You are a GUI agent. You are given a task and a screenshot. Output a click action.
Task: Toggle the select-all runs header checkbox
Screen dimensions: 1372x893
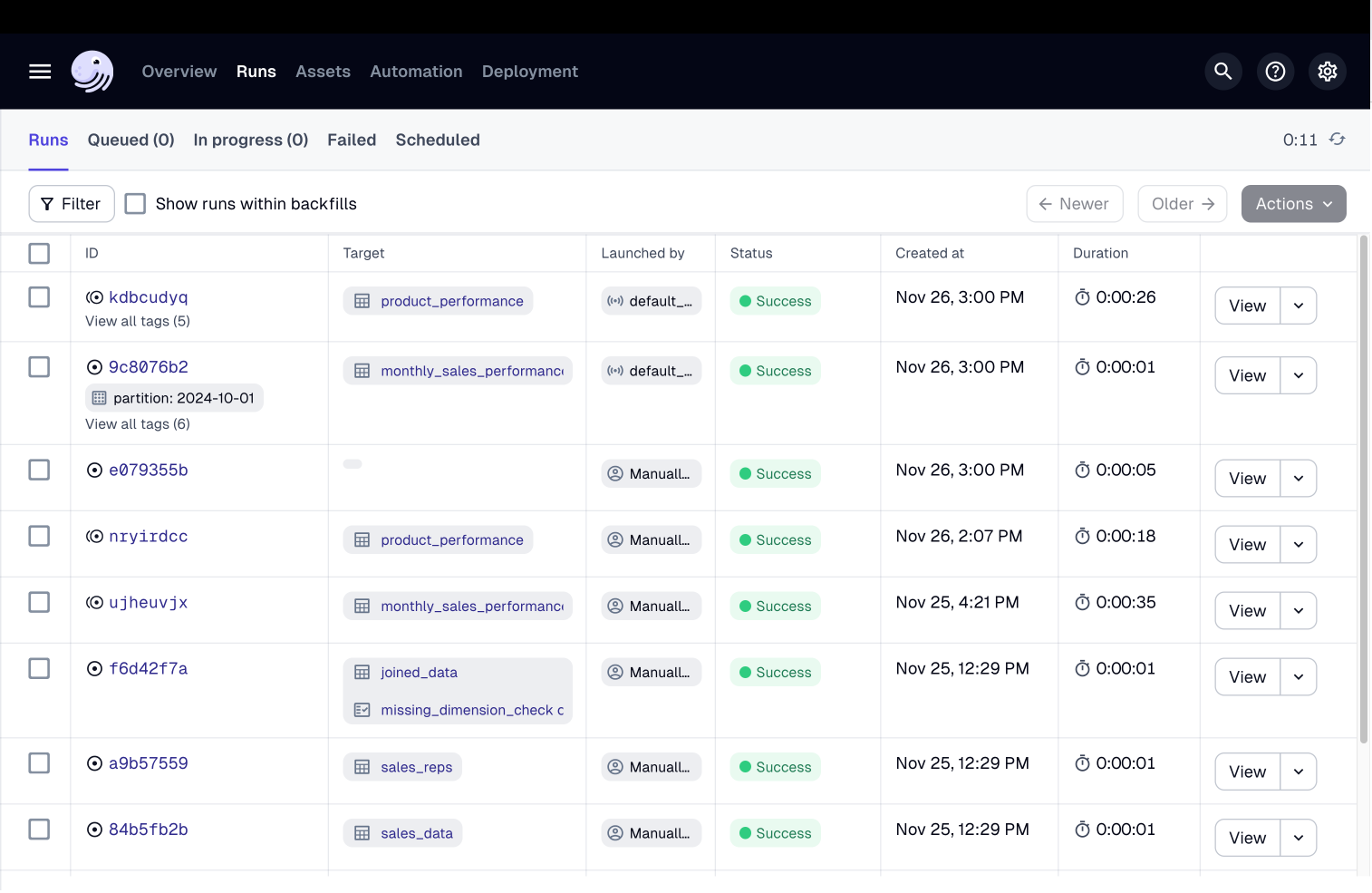(39, 254)
